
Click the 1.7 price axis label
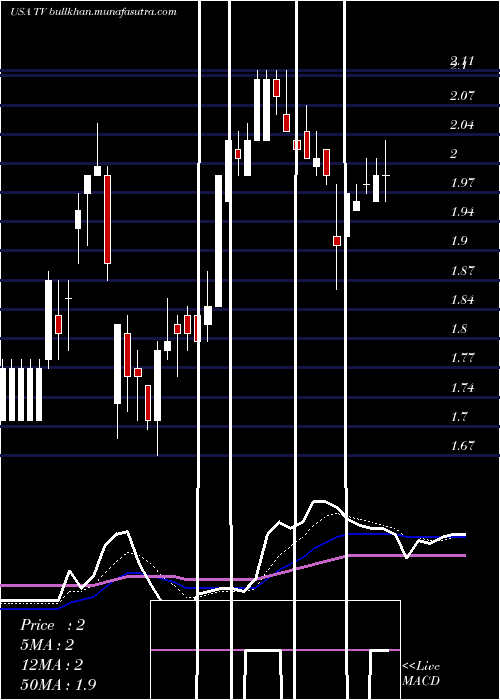[458, 417]
